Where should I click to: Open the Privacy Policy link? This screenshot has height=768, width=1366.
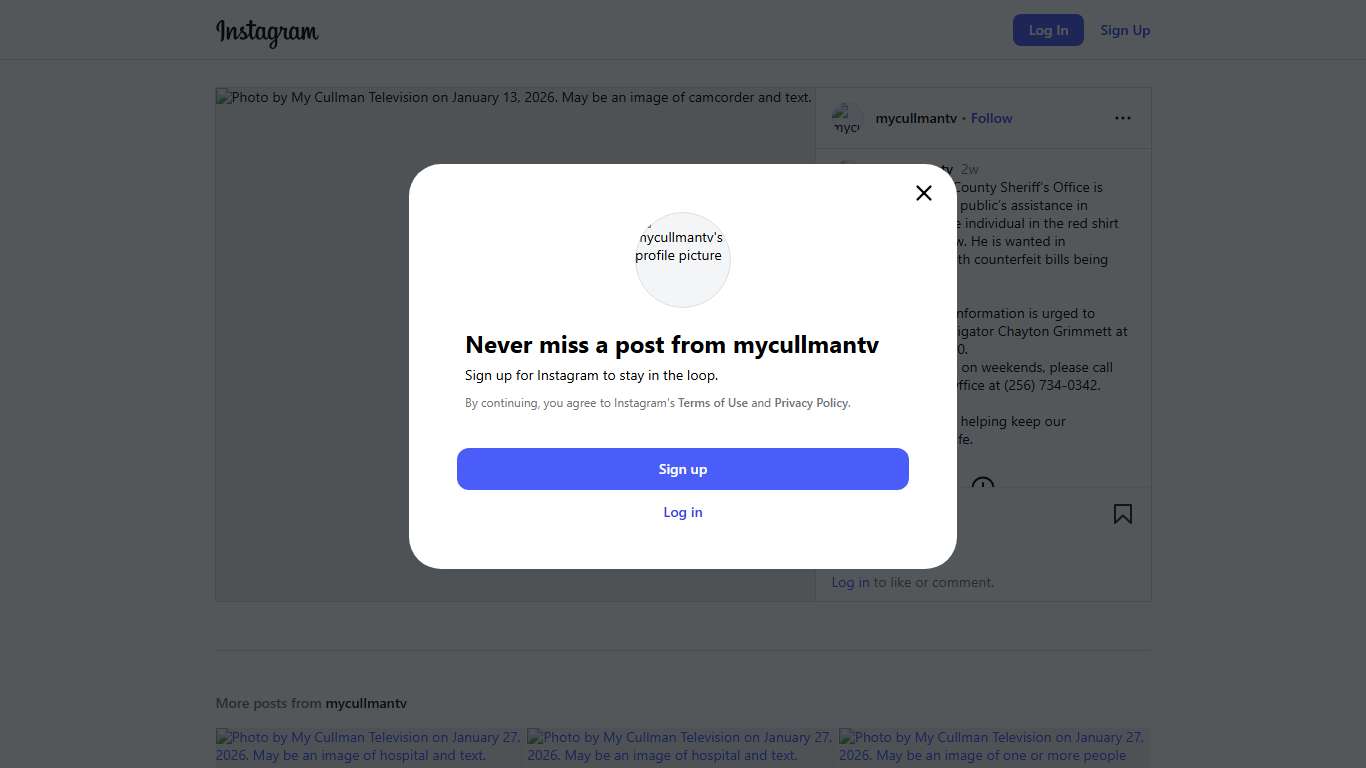[x=811, y=403]
